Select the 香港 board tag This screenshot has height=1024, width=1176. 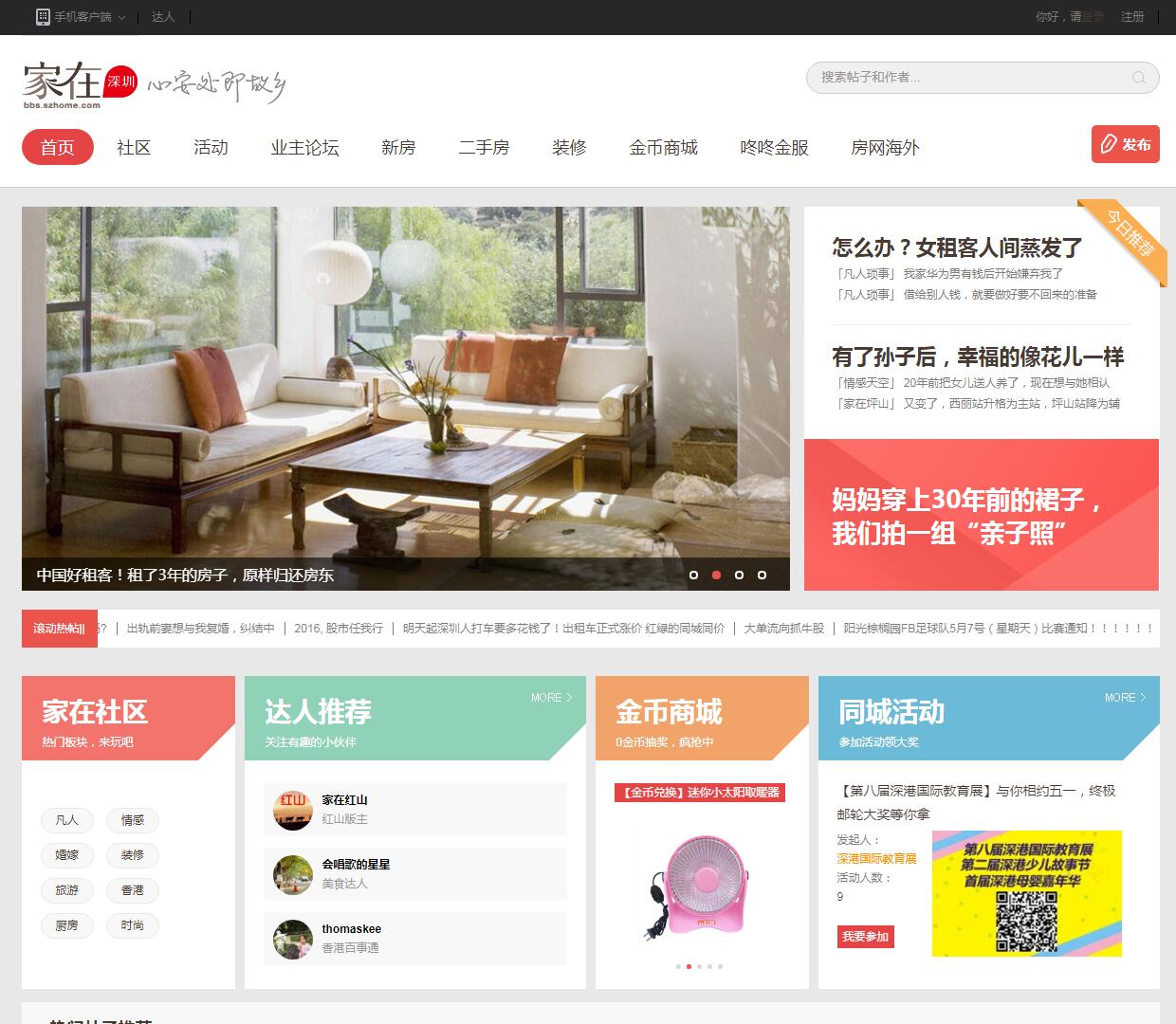tap(133, 890)
